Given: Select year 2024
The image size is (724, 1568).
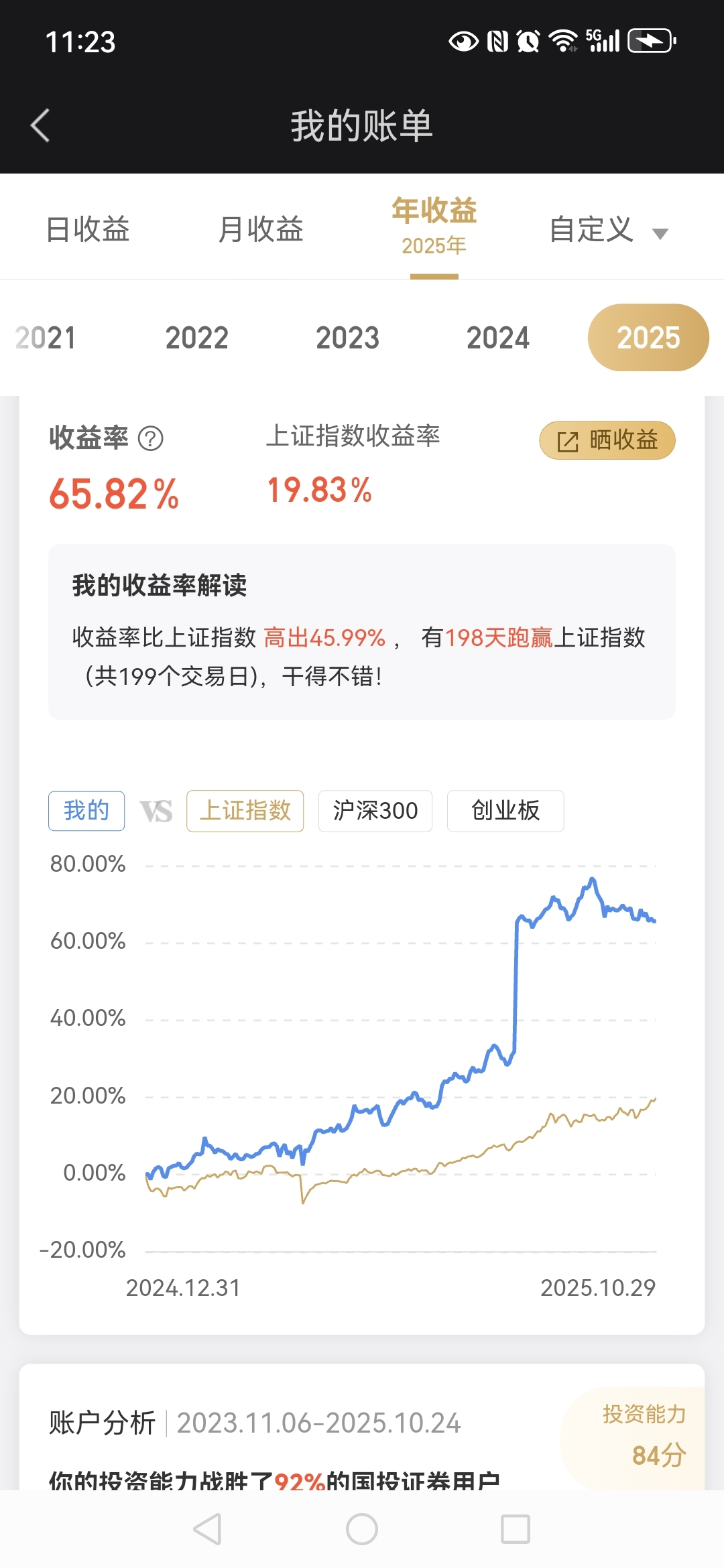Looking at the screenshot, I should (498, 338).
